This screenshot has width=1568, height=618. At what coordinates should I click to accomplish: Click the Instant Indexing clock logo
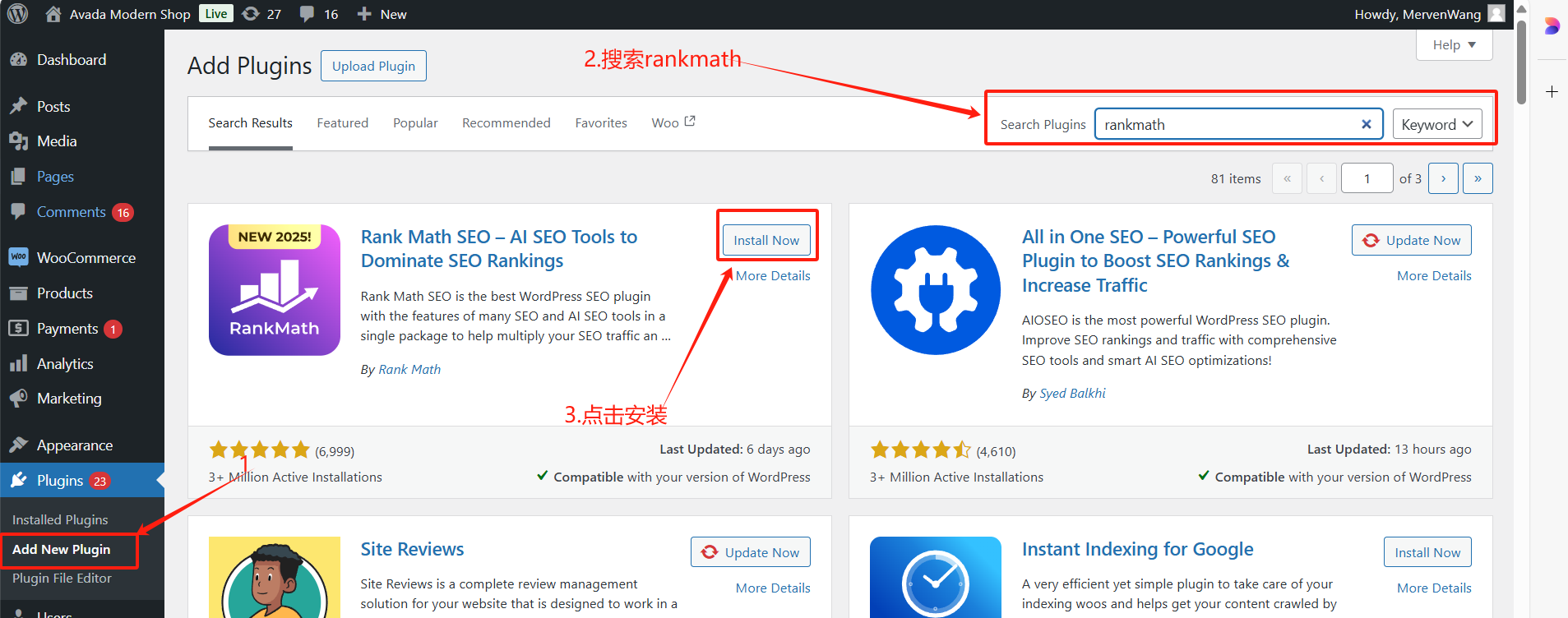coord(936,577)
